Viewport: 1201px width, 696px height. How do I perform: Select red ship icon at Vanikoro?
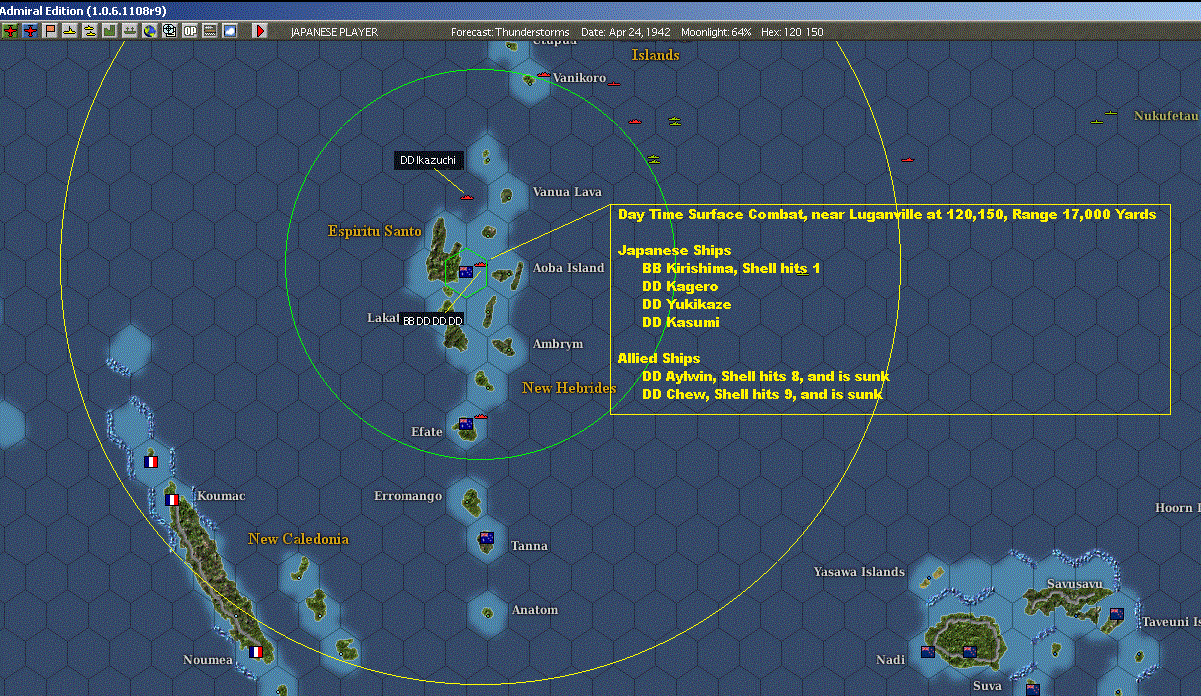click(x=544, y=75)
